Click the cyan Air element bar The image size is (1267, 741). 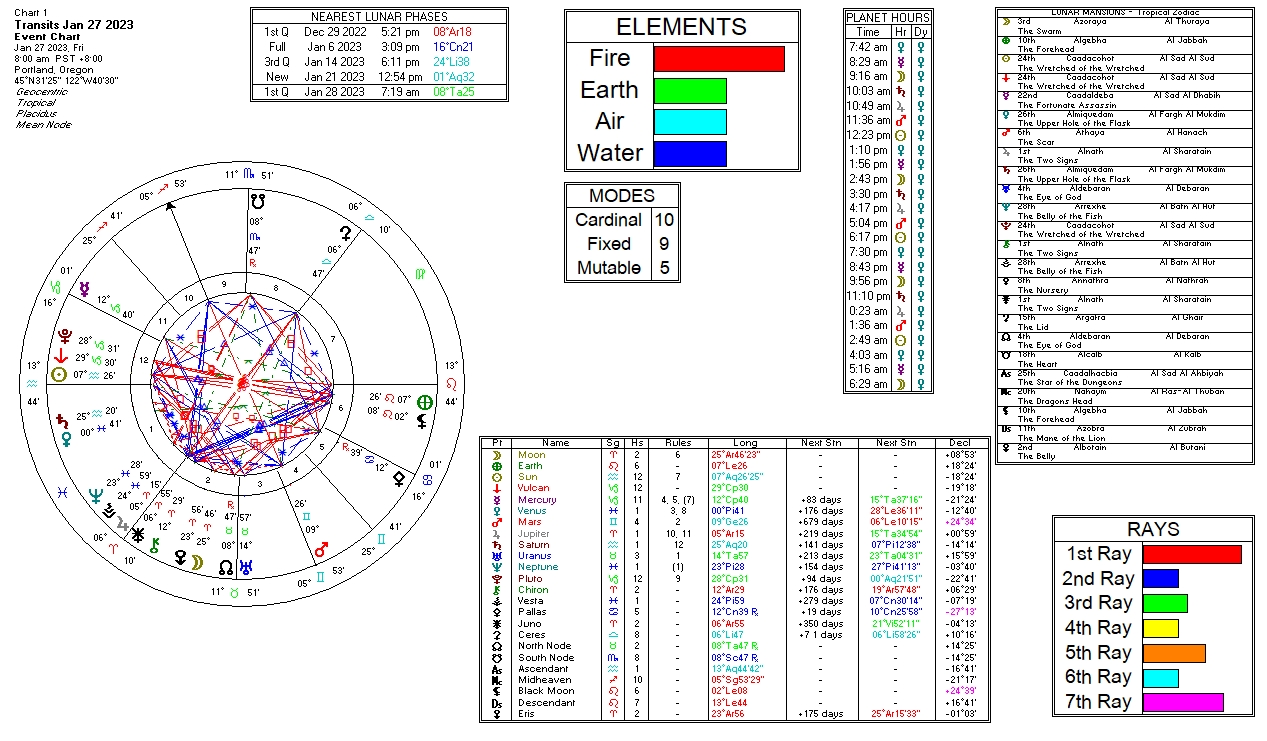(690, 122)
